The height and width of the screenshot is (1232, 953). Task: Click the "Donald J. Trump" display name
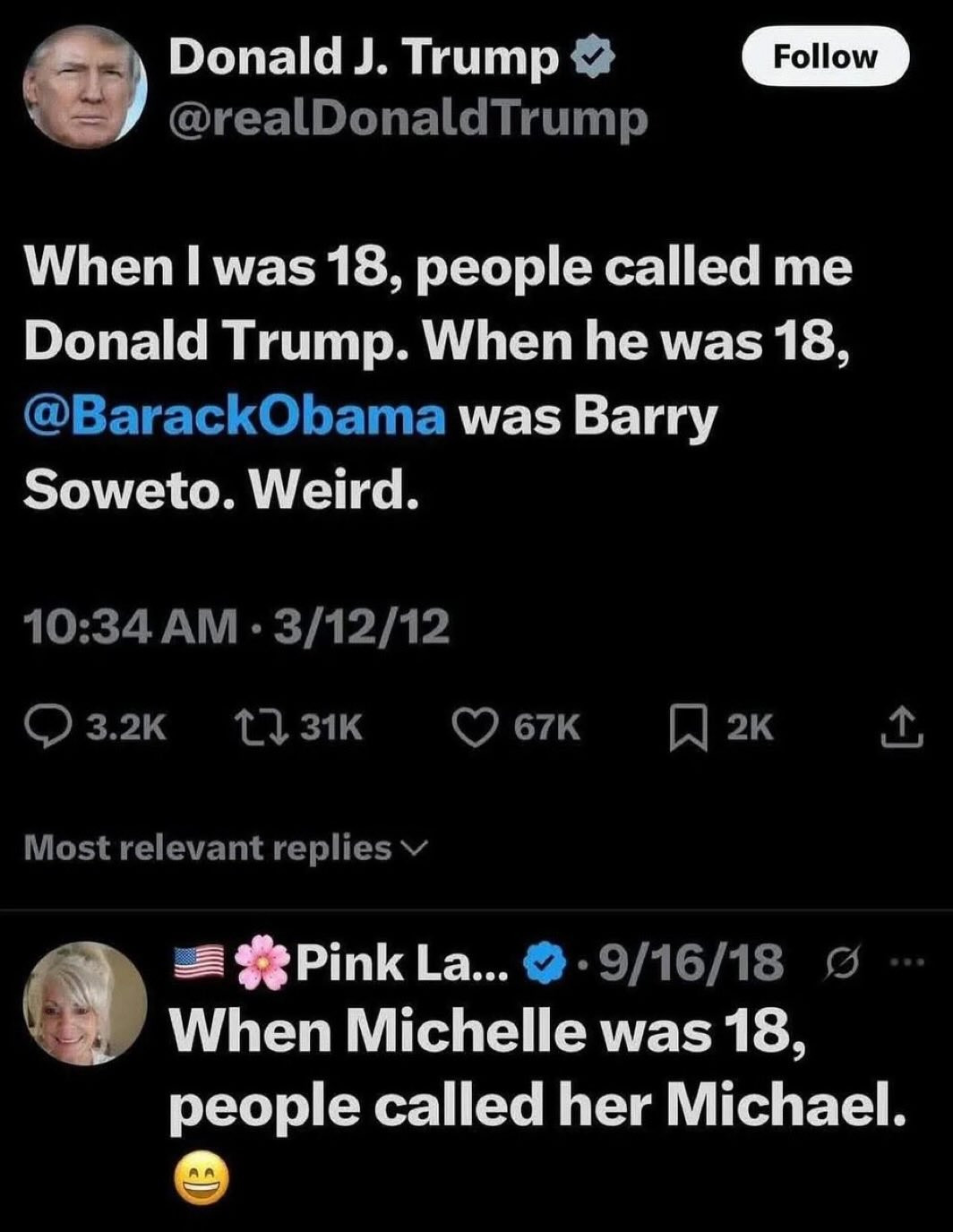click(x=363, y=57)
